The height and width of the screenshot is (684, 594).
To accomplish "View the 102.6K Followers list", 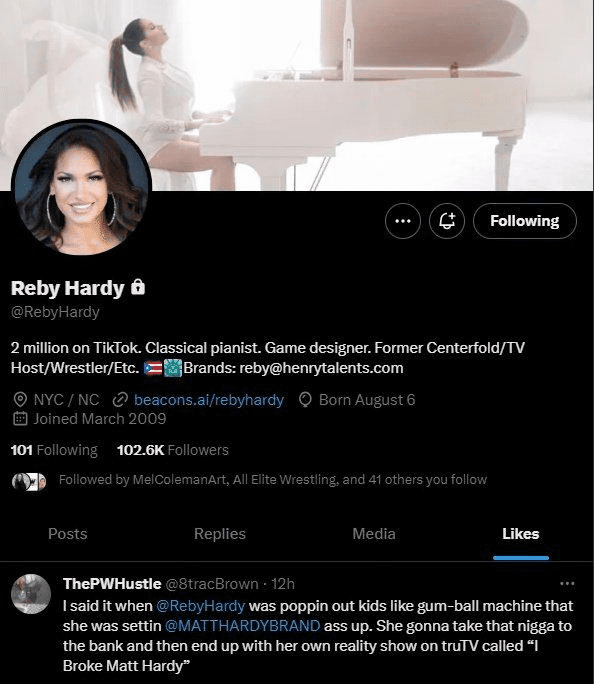I will (173, 450).
